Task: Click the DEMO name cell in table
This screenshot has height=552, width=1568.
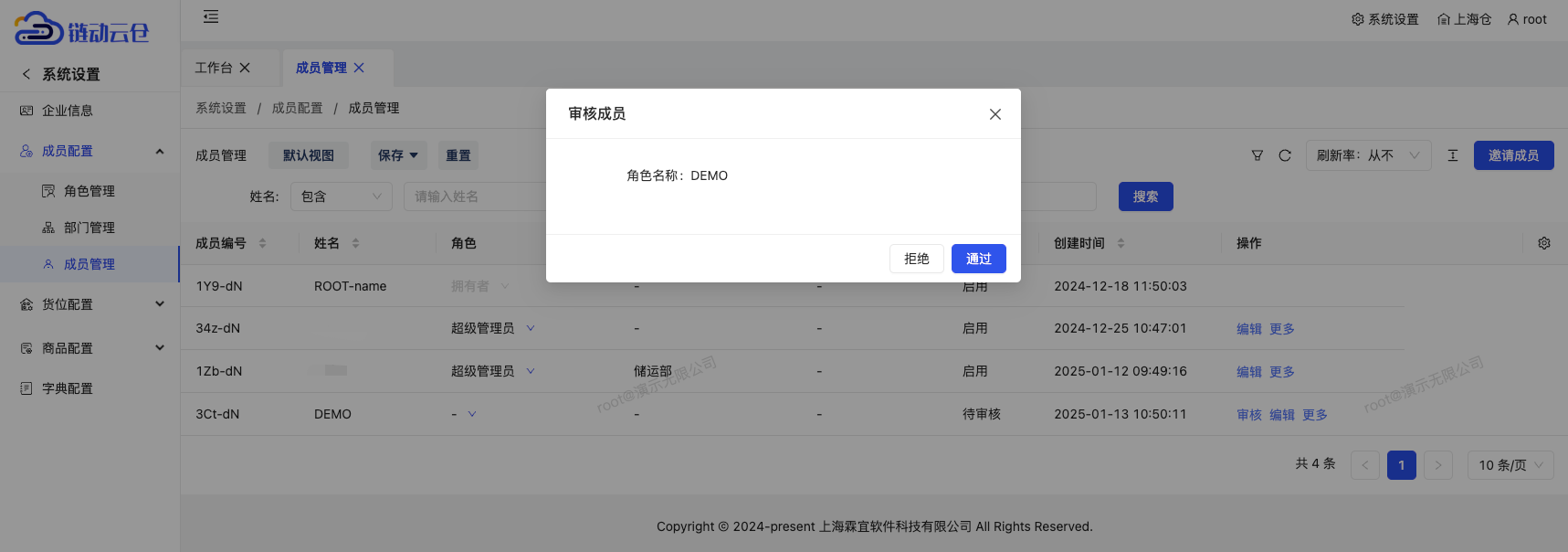Action: point(332,414)
